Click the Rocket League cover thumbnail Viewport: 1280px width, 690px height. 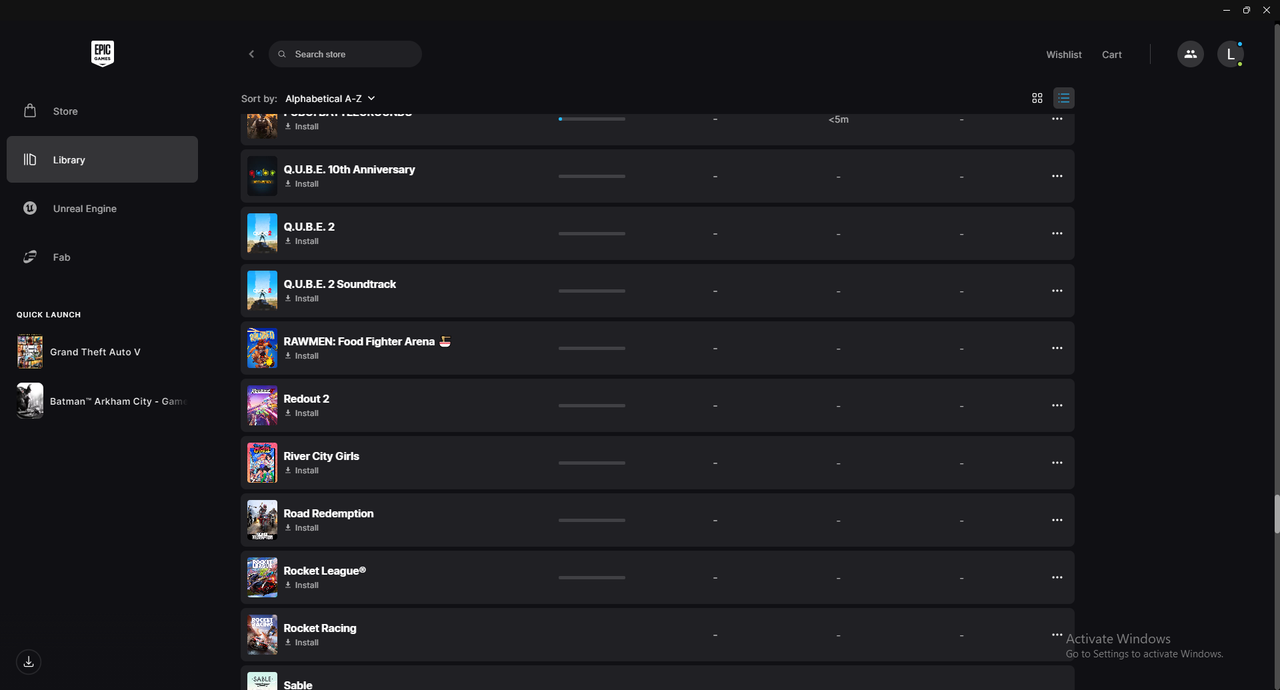click(262, 577)
